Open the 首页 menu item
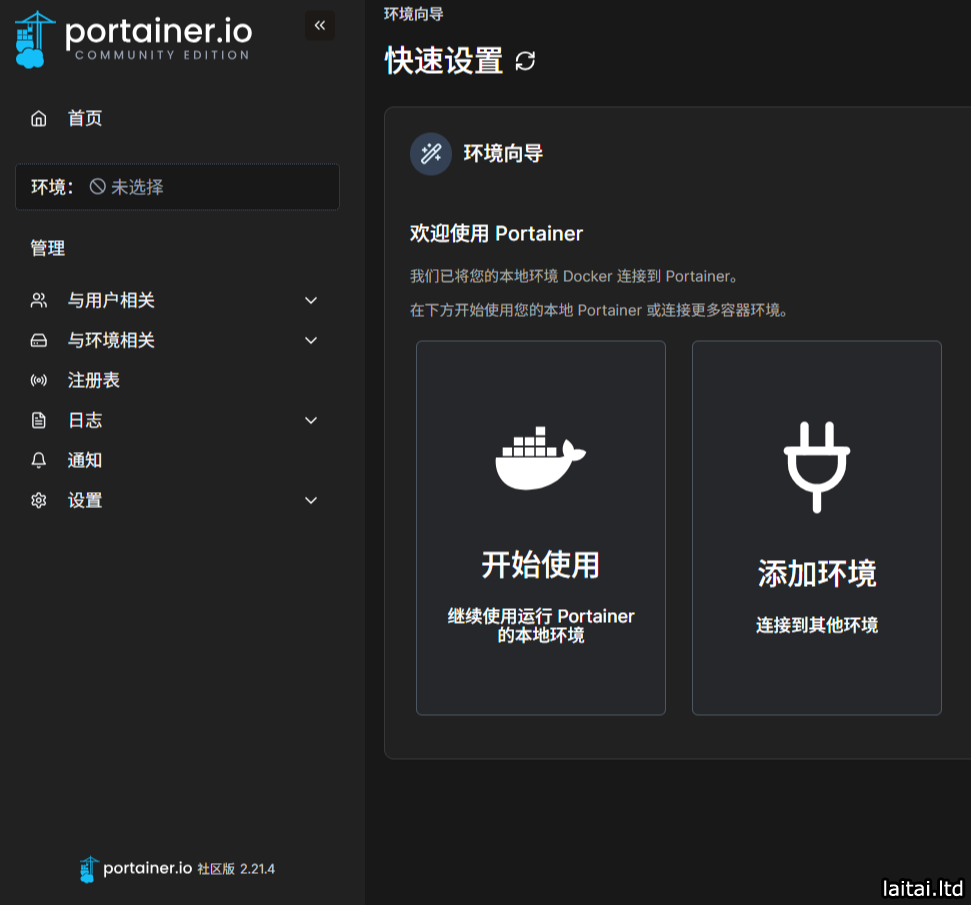Image resolution: width=971 pixels, height=905 pixels. pyautogui.click(x=85, y=119)
